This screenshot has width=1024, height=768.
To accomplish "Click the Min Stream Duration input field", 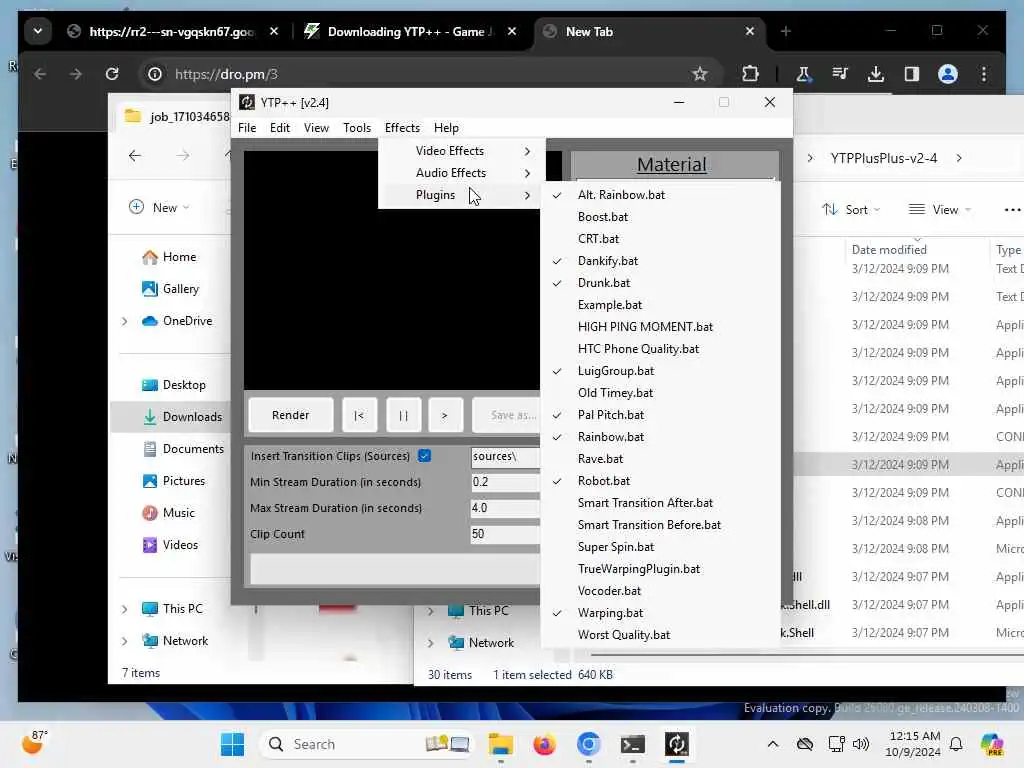I will tap(505, 482).
